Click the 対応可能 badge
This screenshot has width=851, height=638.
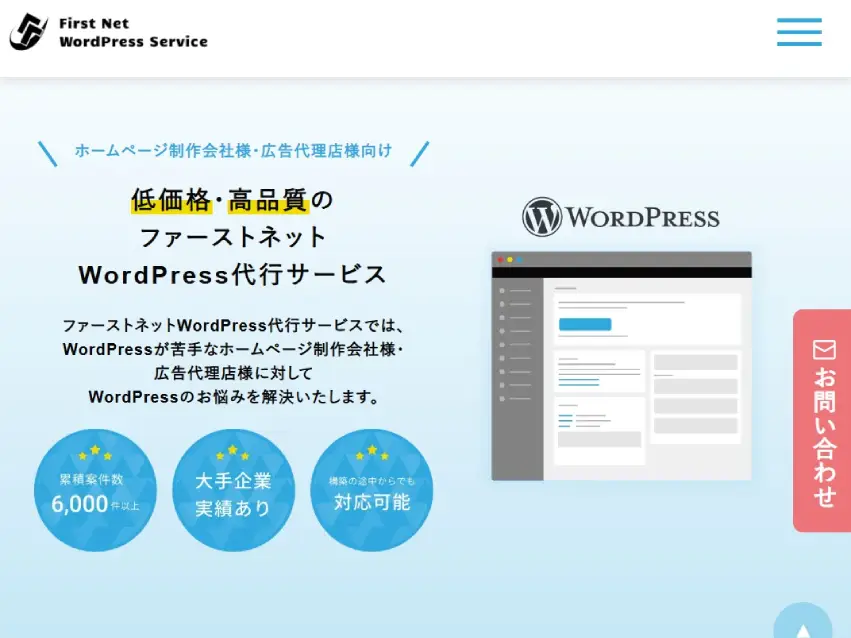[372, 490]
